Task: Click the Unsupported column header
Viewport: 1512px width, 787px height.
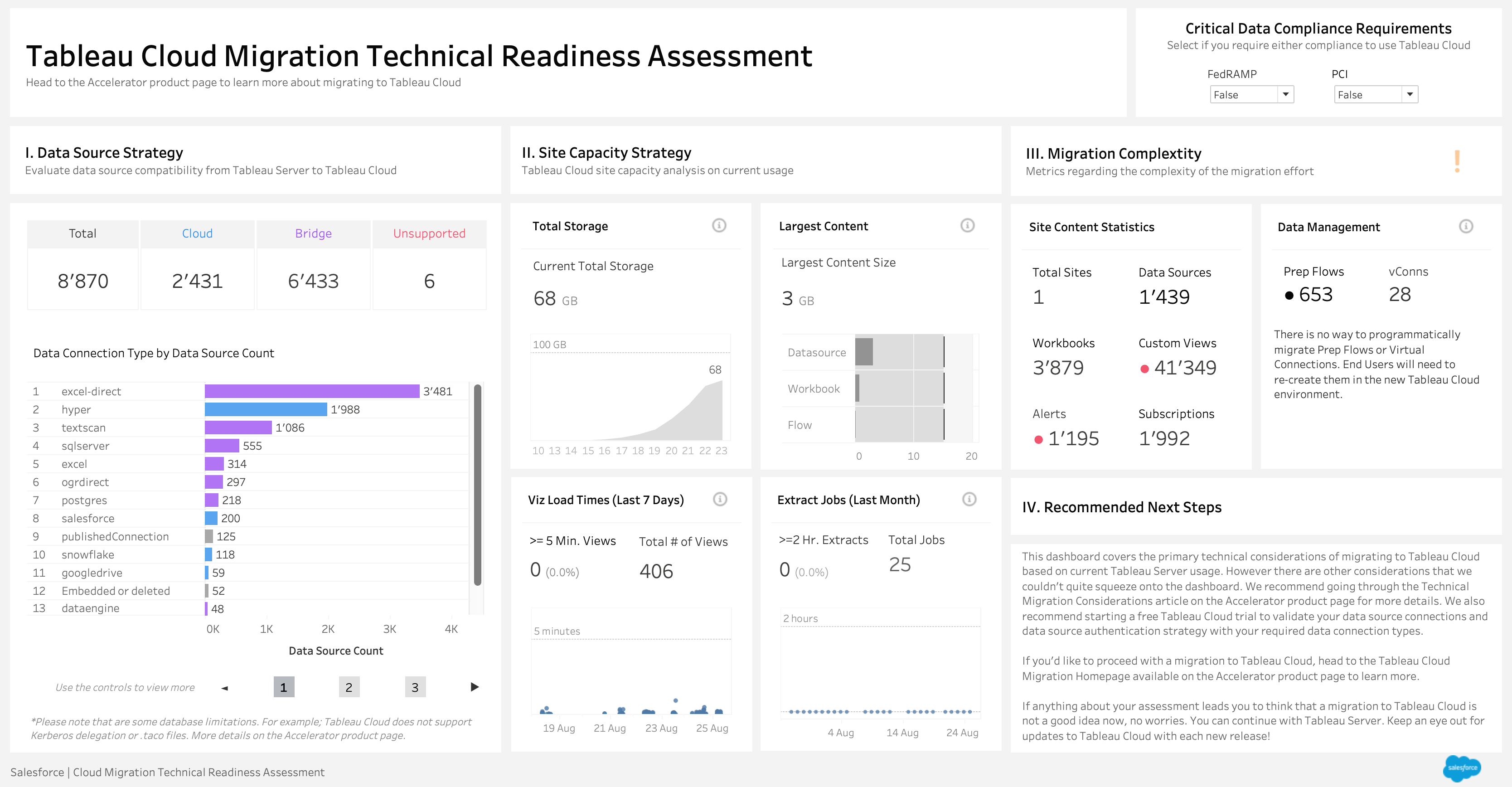Action: click(x=429, y=233)
